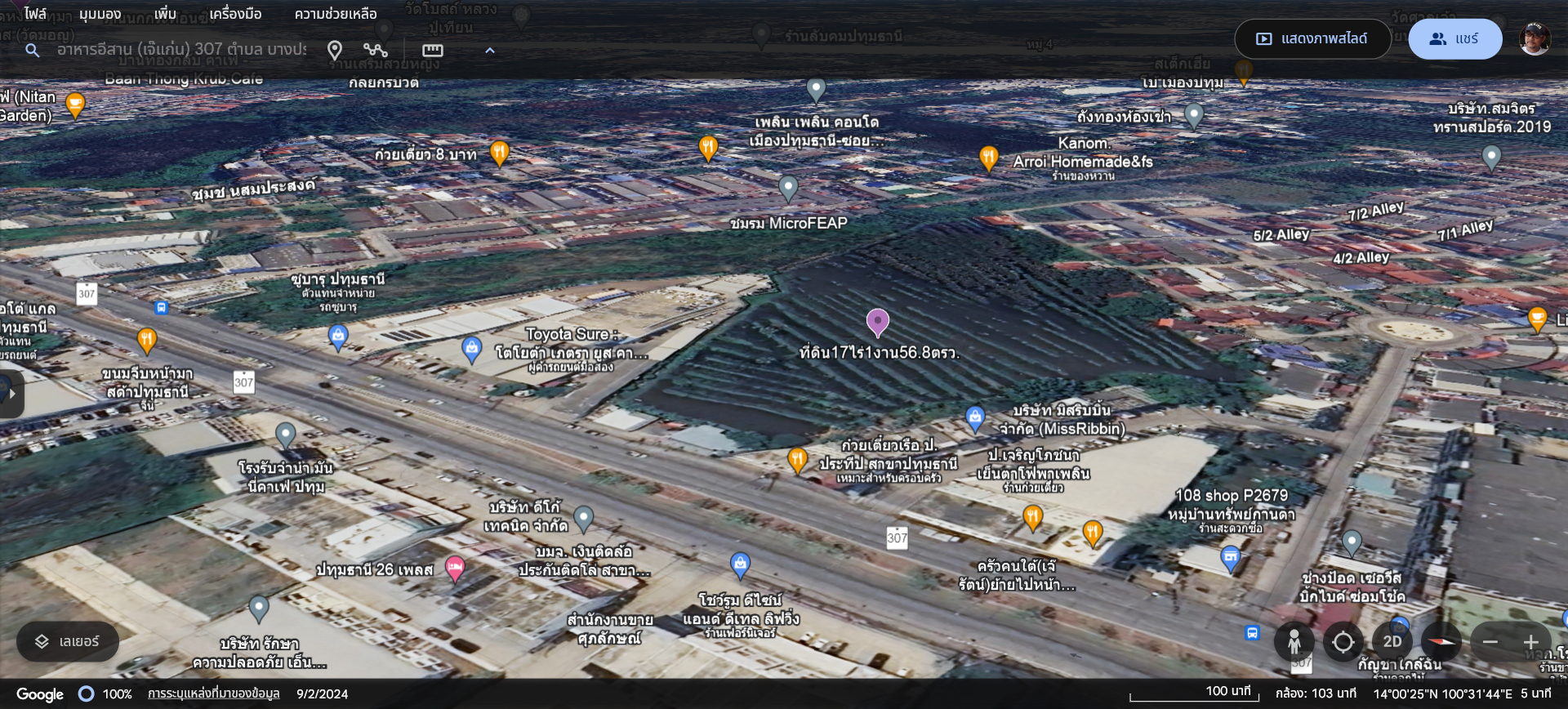Click the แสดงภาพสไลด์ button
This screenshot has height=709, width=1568.
click(x=1312, y=39)
